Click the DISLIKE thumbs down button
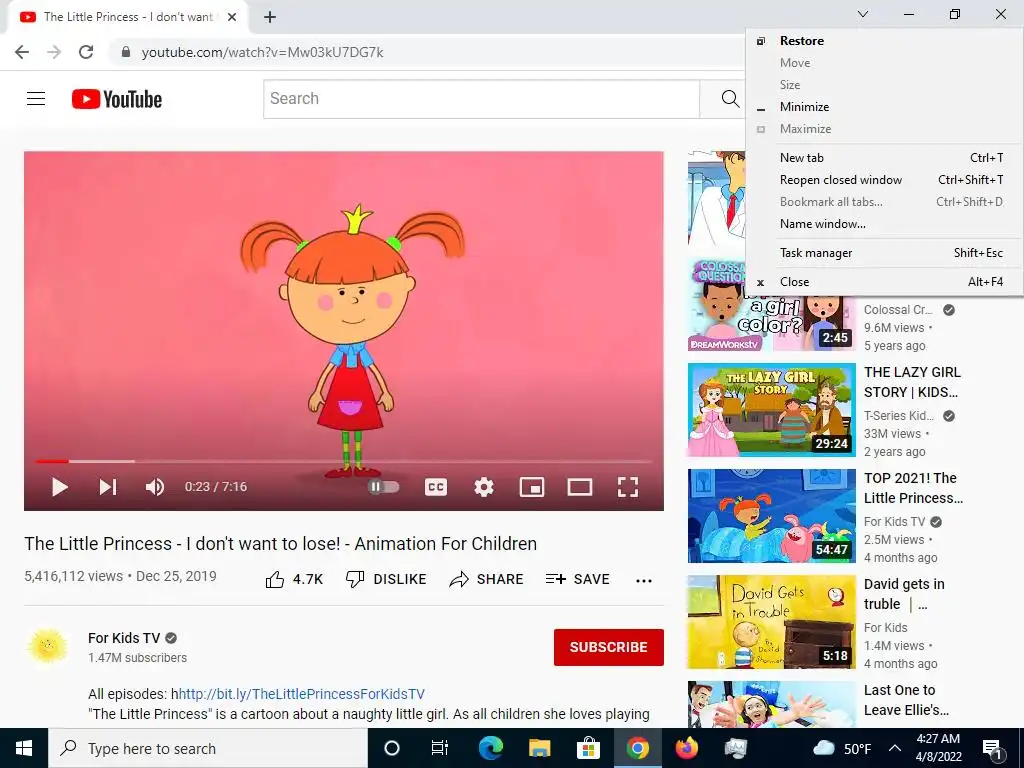This screenshot has height=768, width=1024. [386, 579]
